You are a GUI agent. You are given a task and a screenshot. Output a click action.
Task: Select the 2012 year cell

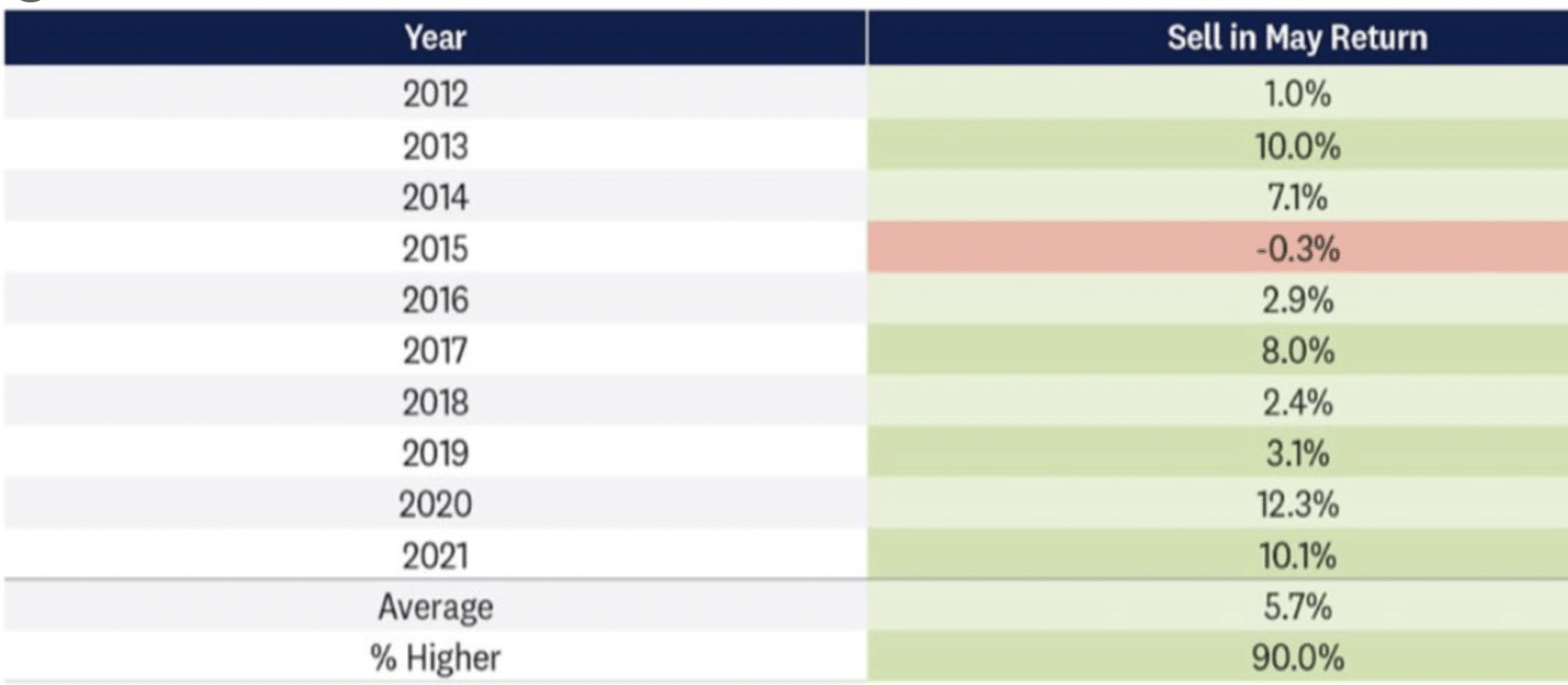435,93
